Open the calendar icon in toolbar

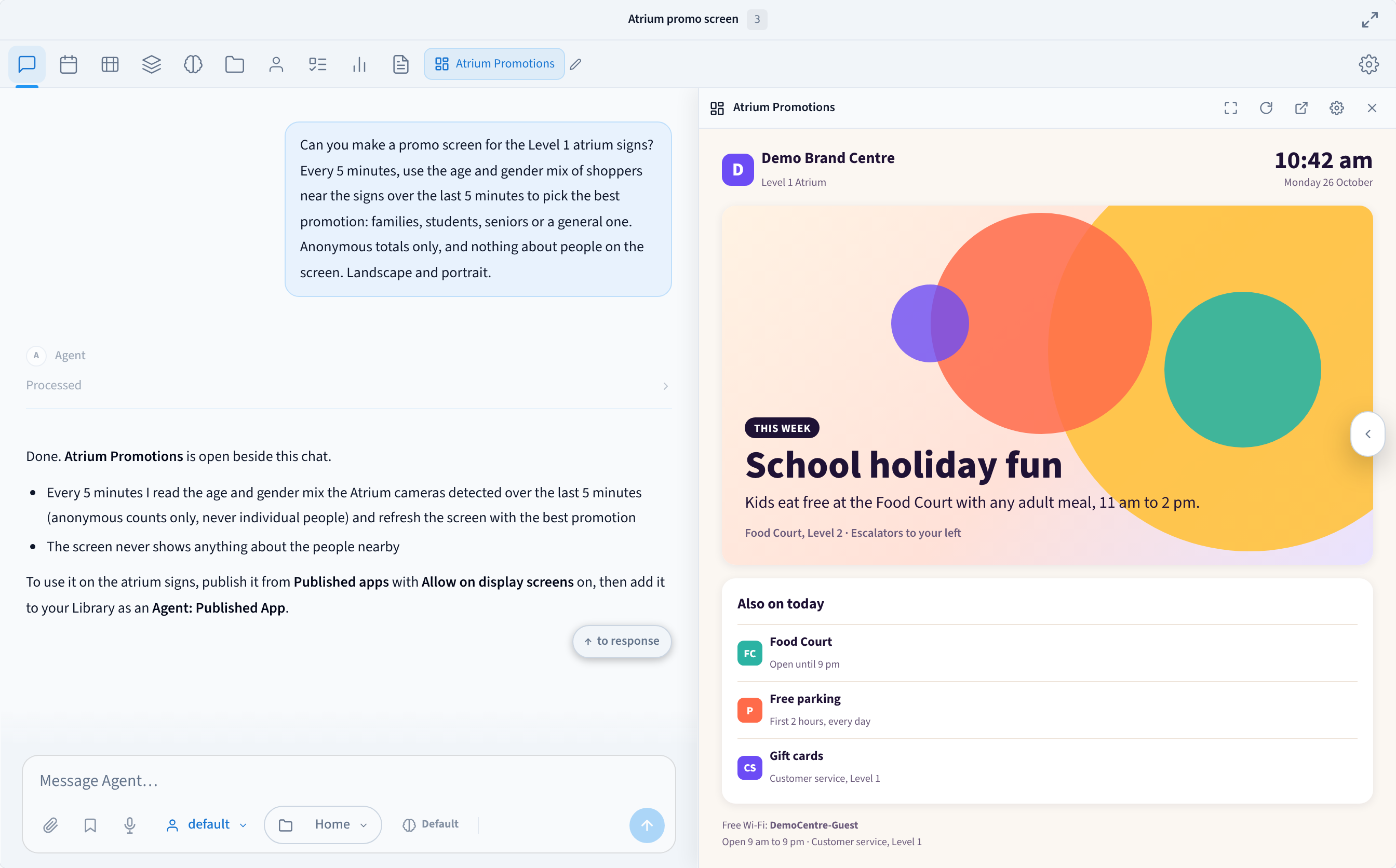click(x=69, y=64)
